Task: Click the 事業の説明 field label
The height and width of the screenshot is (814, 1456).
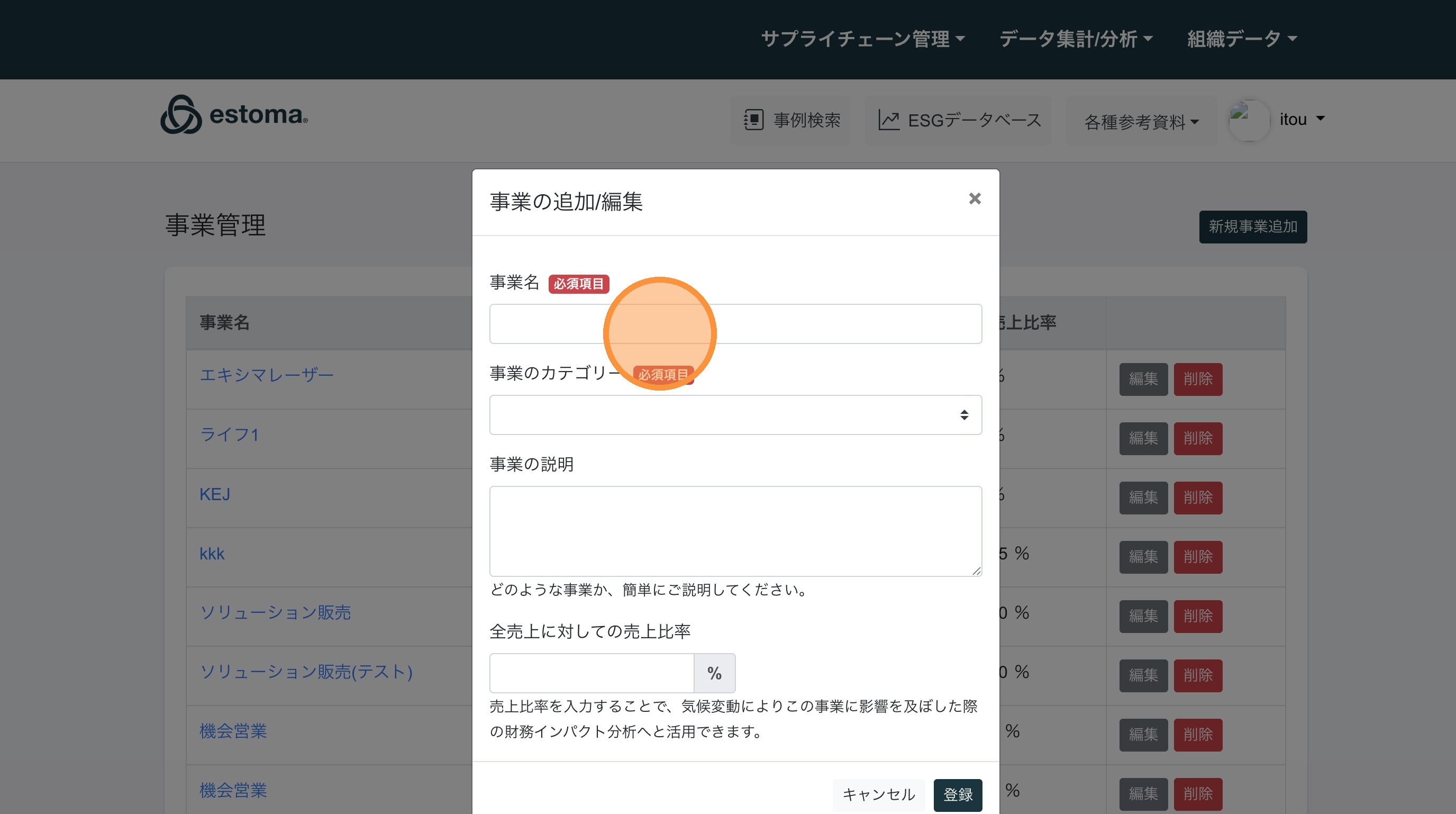Action: click(x=531, y=465)
